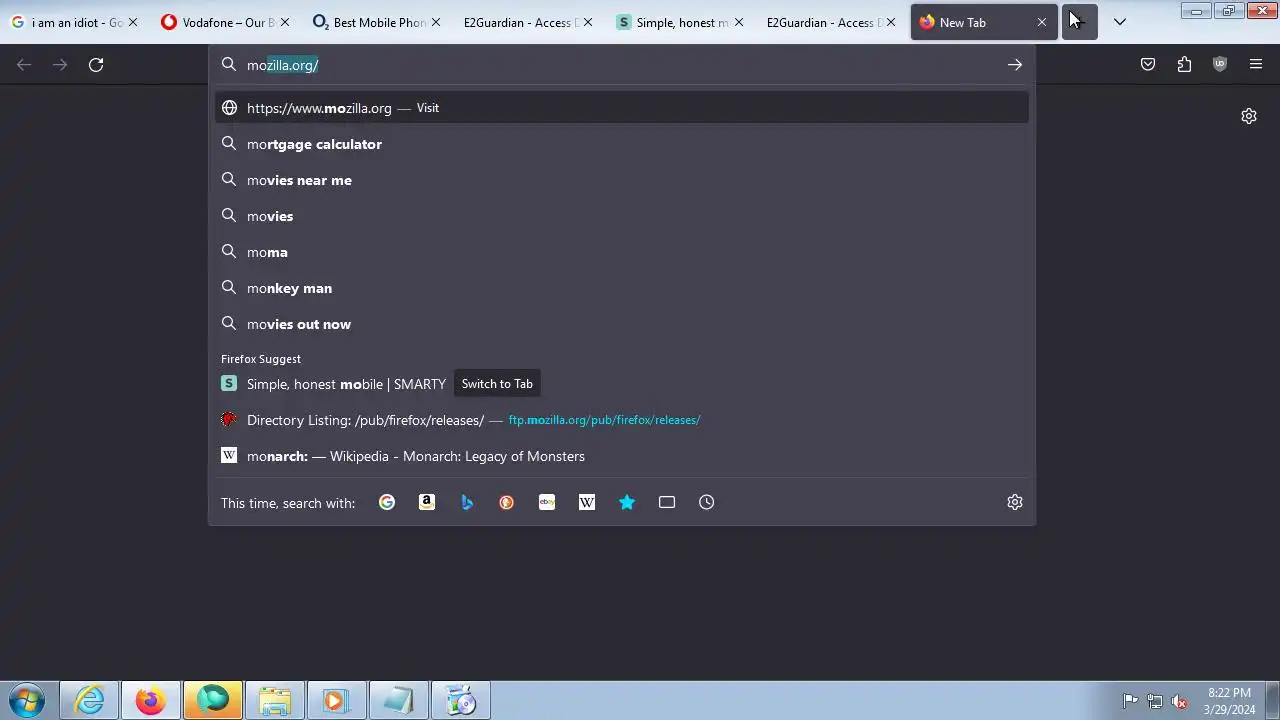Viewport: 1280px width, 720px height.
Task: Open the network tray icon
Action: coord(1155,701)
